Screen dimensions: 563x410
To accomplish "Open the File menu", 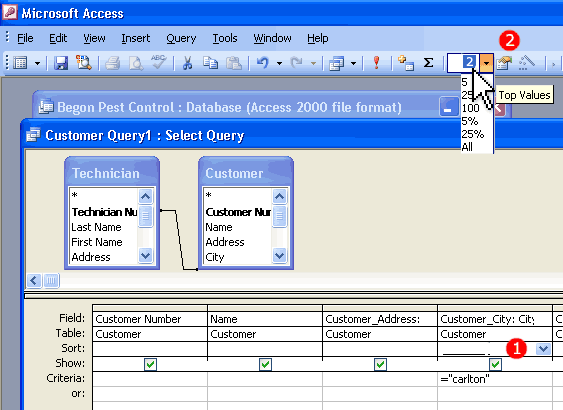I will (25, 38).
